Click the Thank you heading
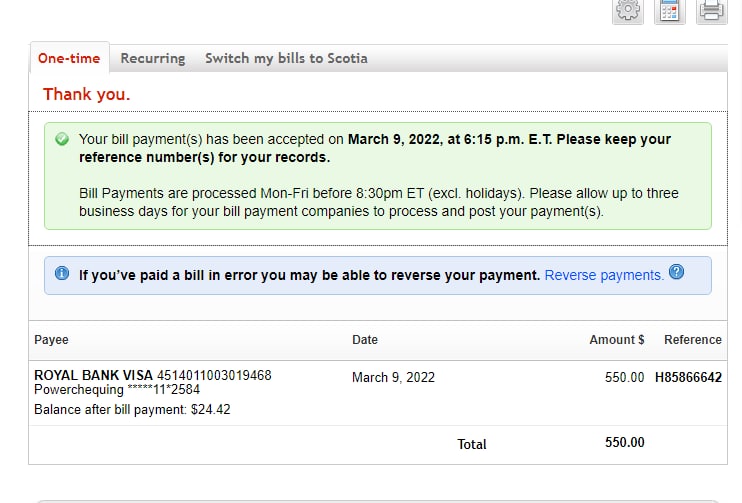Viewport: 742px width, 503px height. coord(87,94)
